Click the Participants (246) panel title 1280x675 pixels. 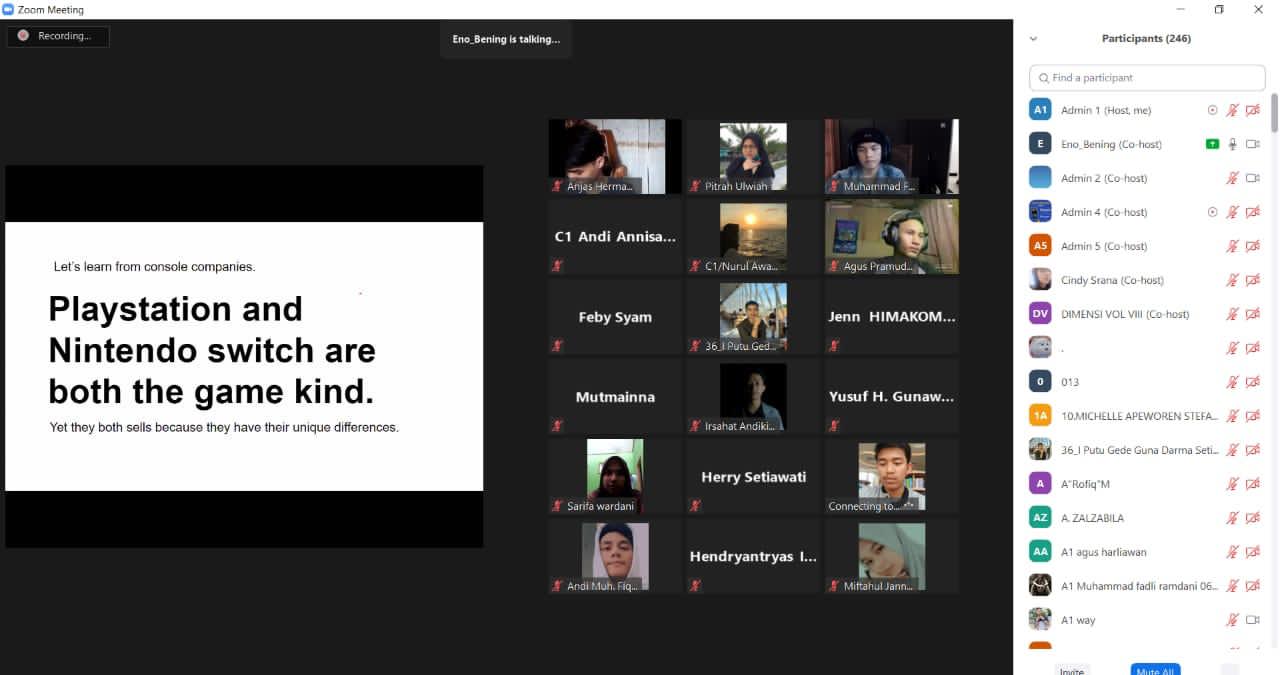[x=1146, y=38]
